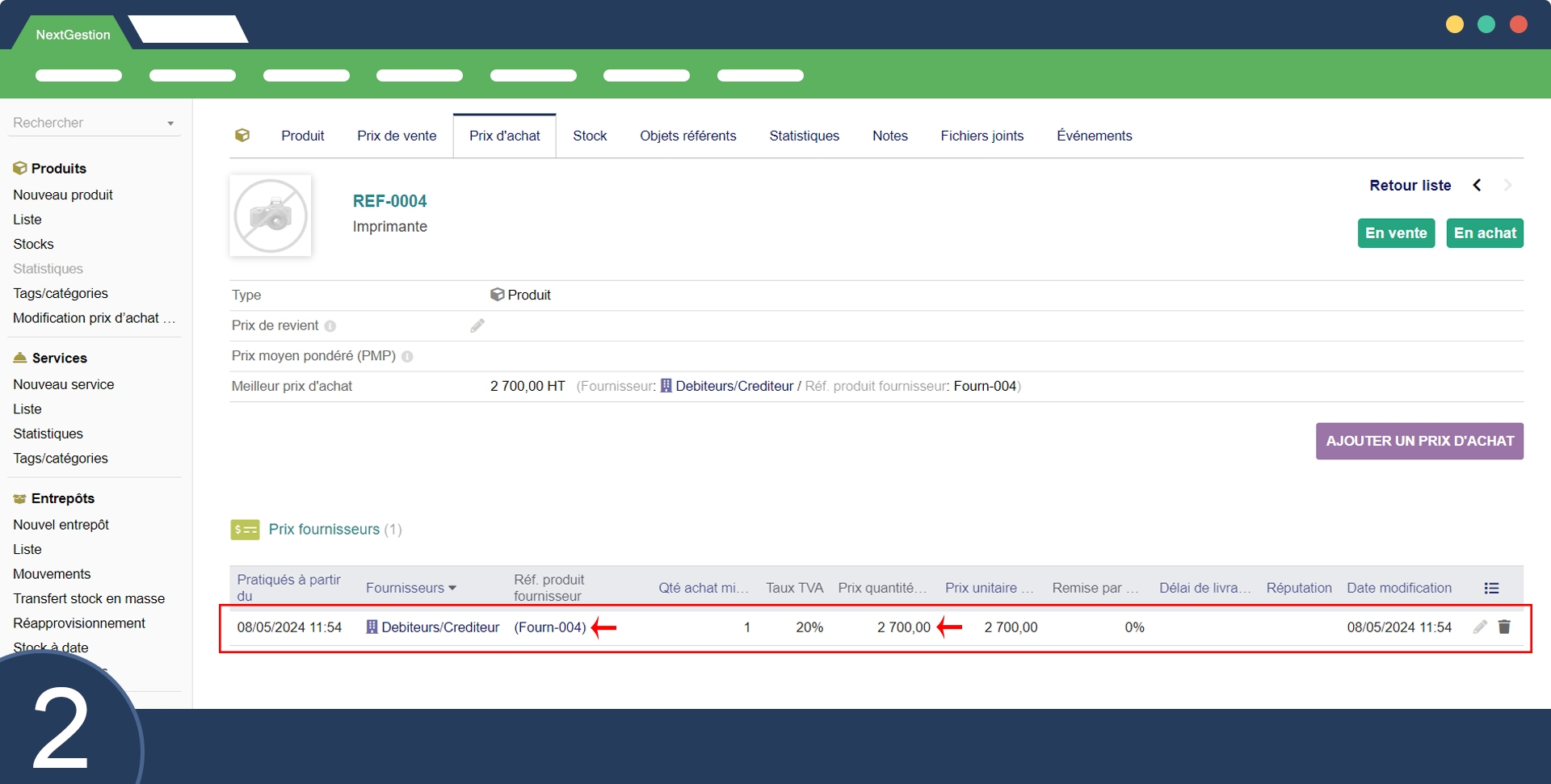Click the pencil icon beside Prix de revient
Viewport: 1551px width, 784px height.
[x=477, y=325]
